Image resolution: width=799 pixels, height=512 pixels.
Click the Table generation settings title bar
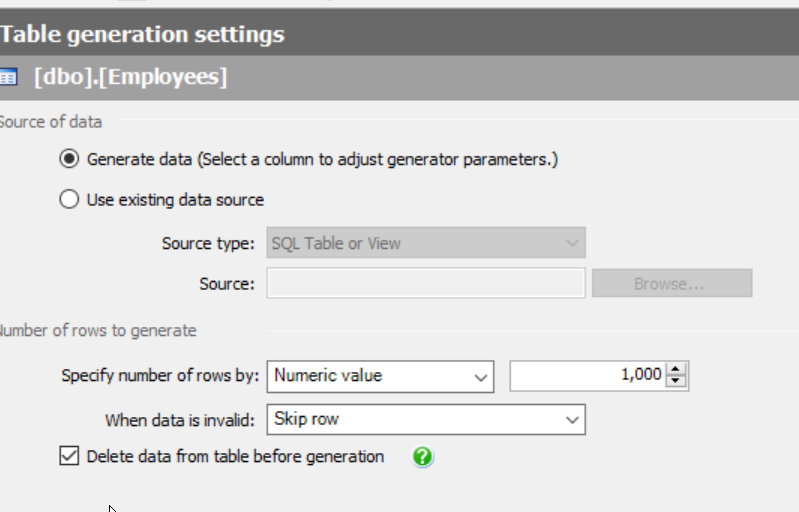[x=142, y=34]
